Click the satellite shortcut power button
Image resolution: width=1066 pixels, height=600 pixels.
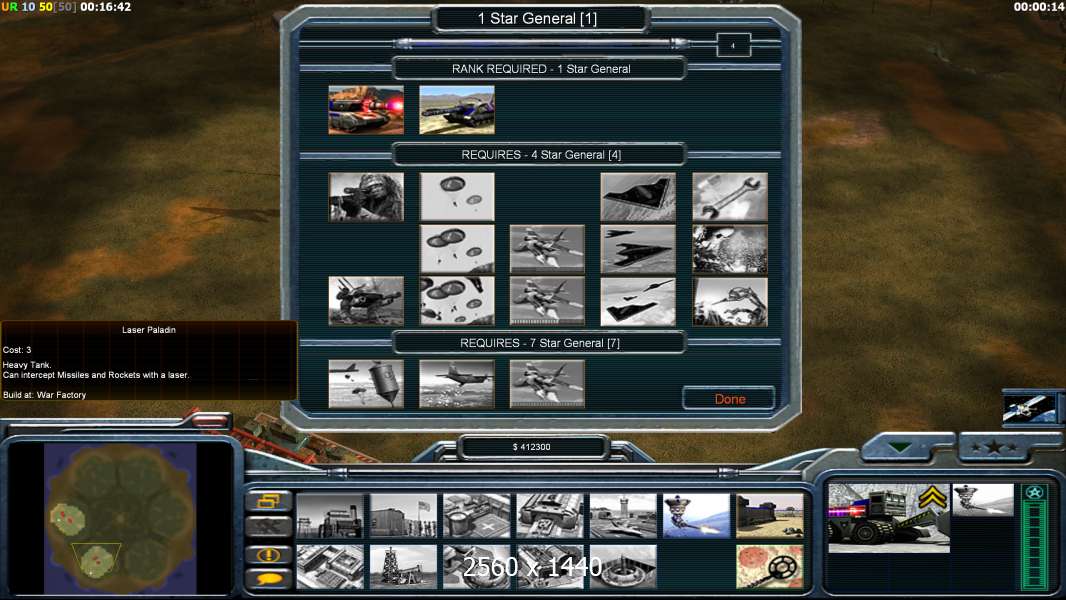[x=1029, y=408]
